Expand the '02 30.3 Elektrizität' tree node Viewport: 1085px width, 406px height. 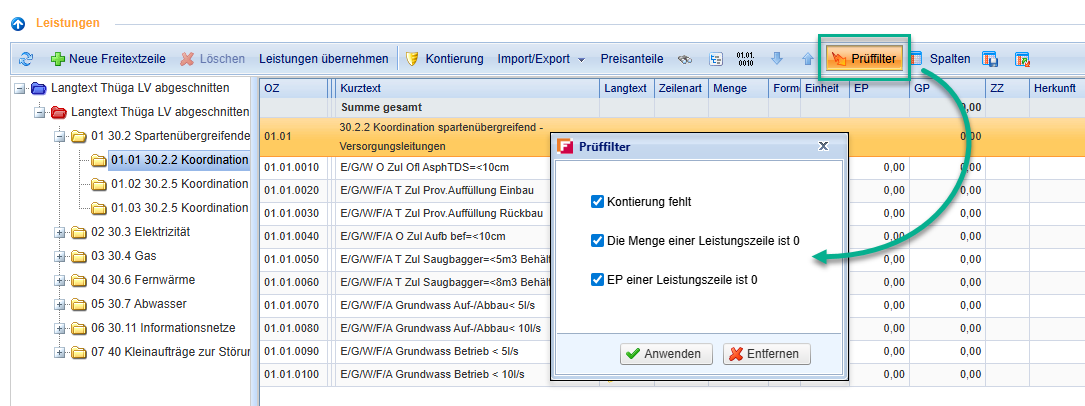click(60, 232)
